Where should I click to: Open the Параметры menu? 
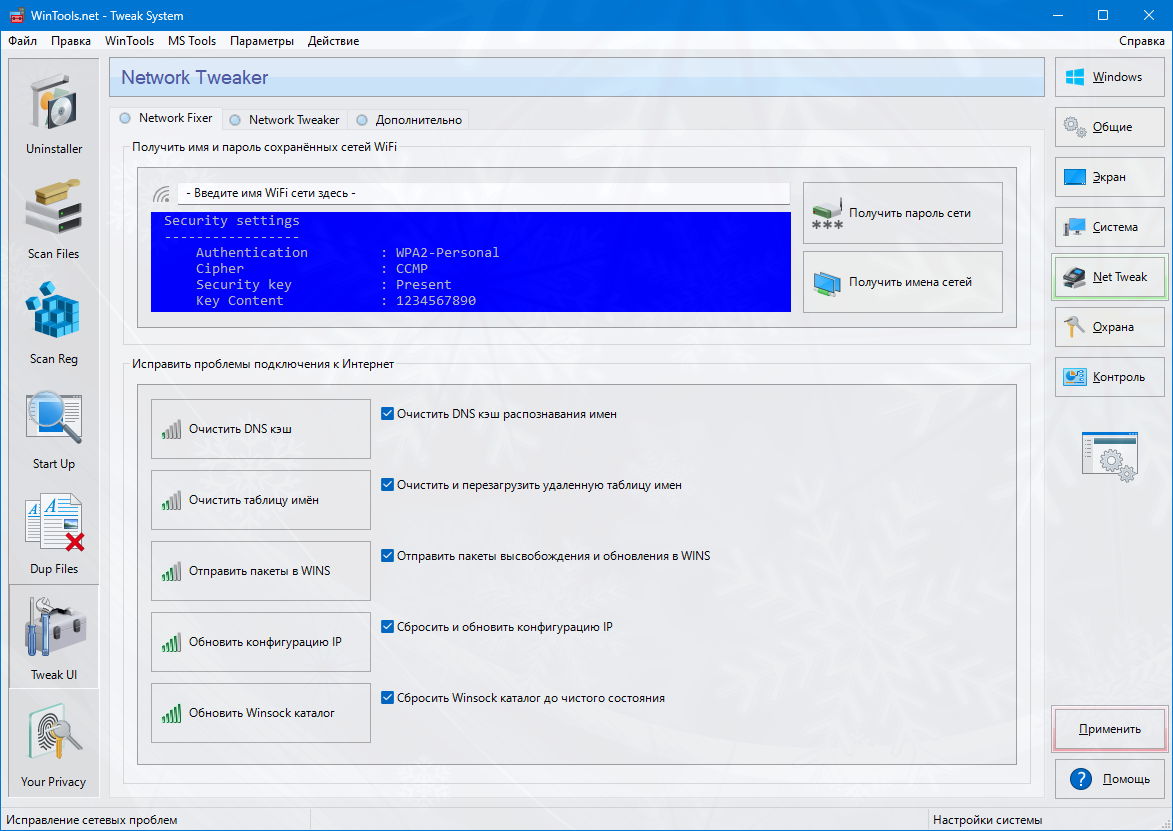tap(261, 41)
